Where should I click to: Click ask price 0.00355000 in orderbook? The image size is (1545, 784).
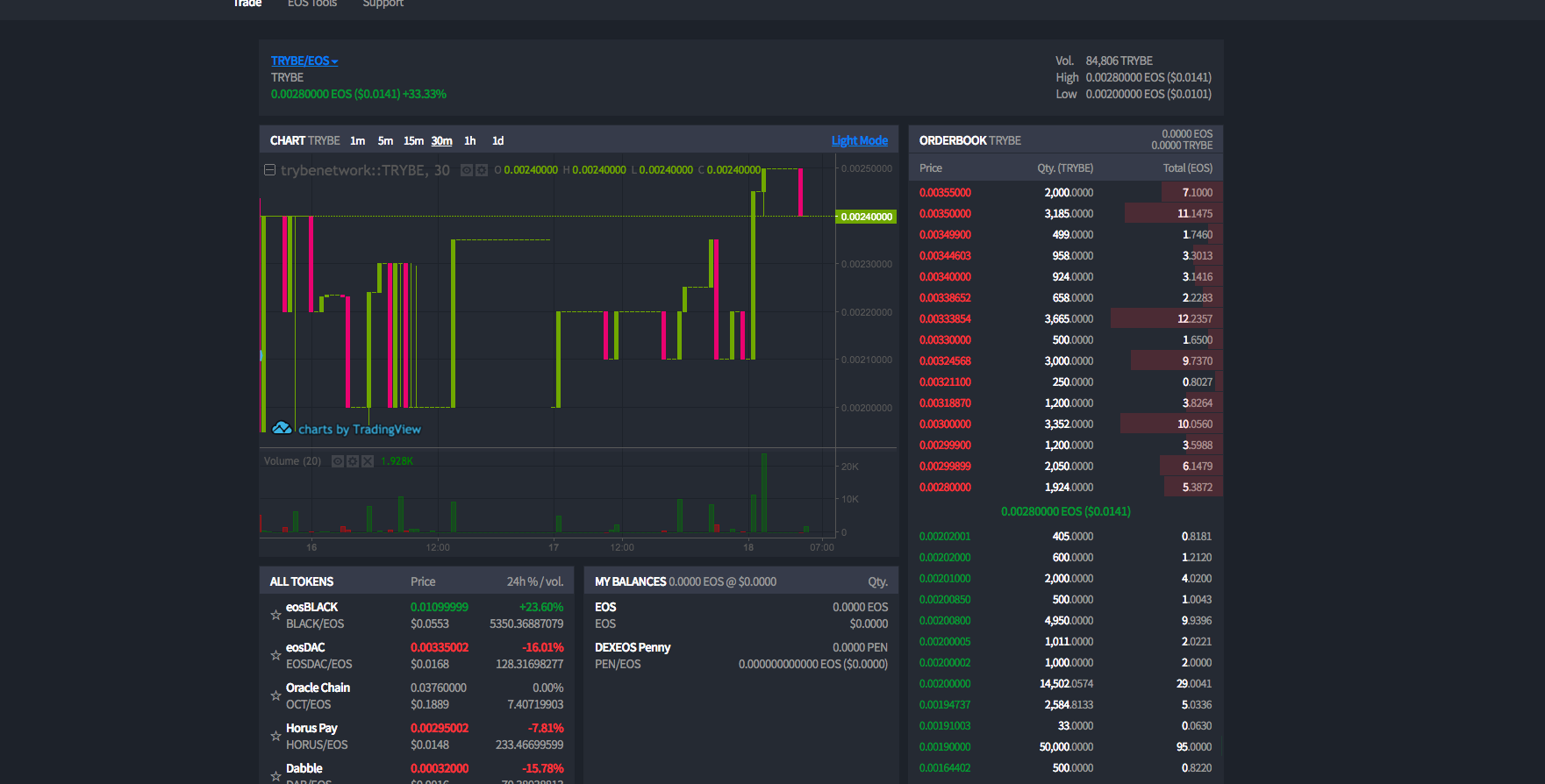tap(945, 193)
